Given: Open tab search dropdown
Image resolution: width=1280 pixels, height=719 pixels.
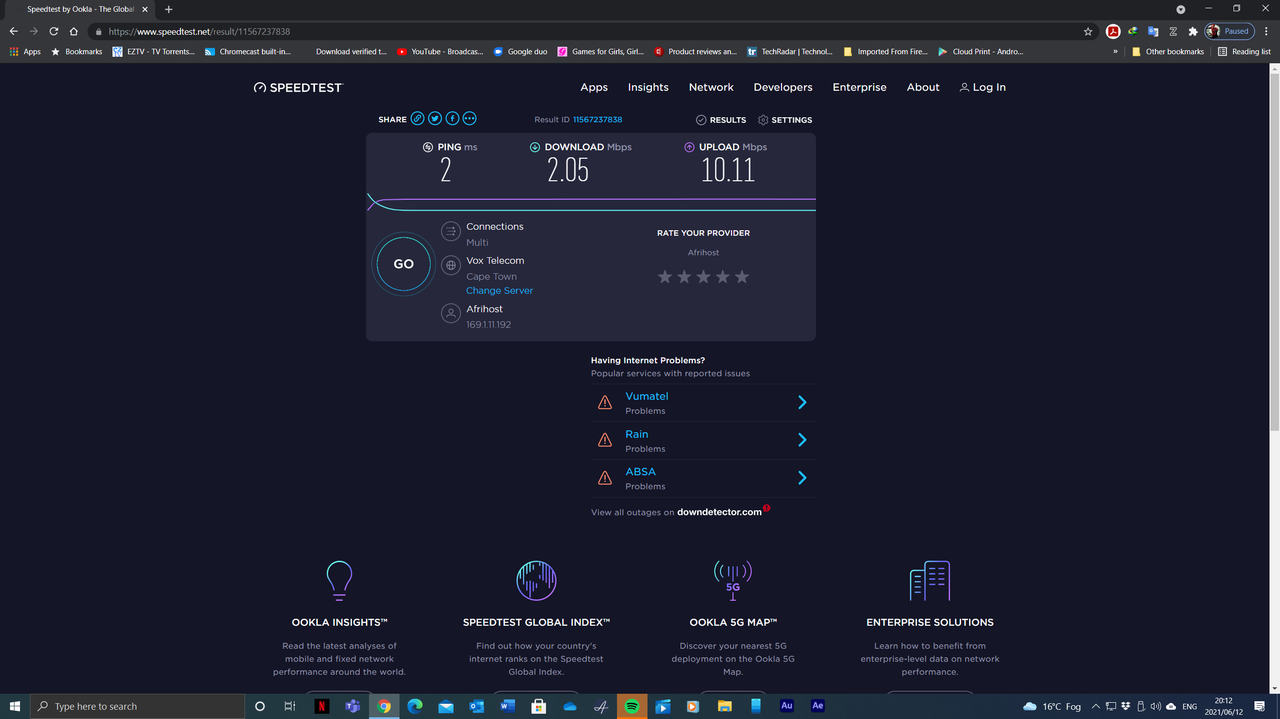Looking at the screenshot, I should click(1181, 8).
